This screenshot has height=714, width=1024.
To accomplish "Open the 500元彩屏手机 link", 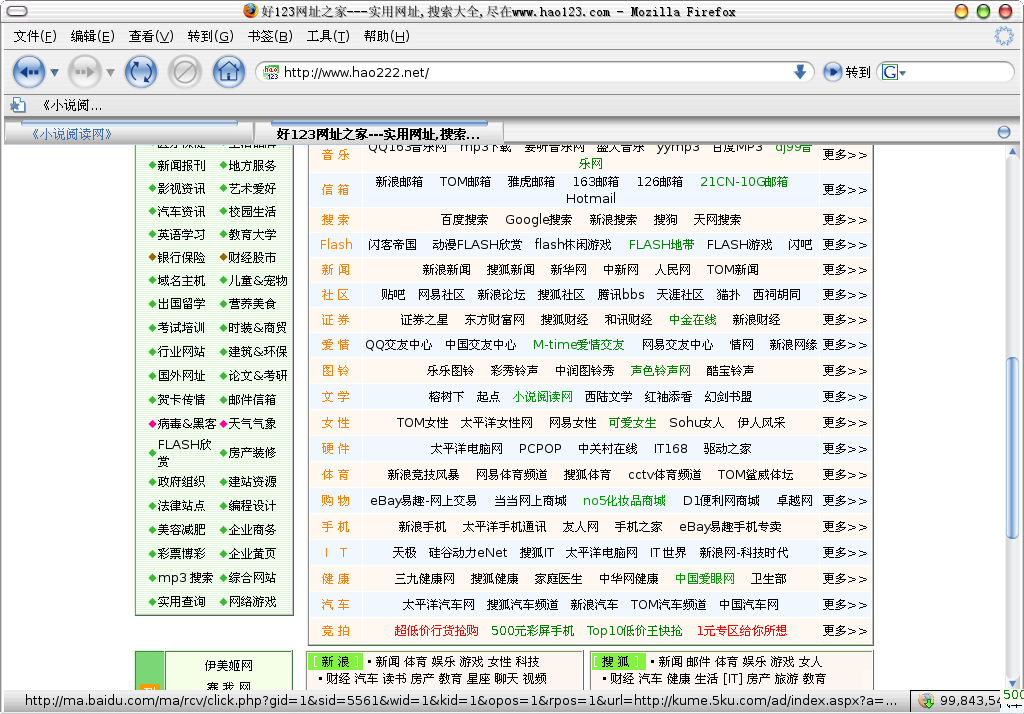I will point(532,630).
